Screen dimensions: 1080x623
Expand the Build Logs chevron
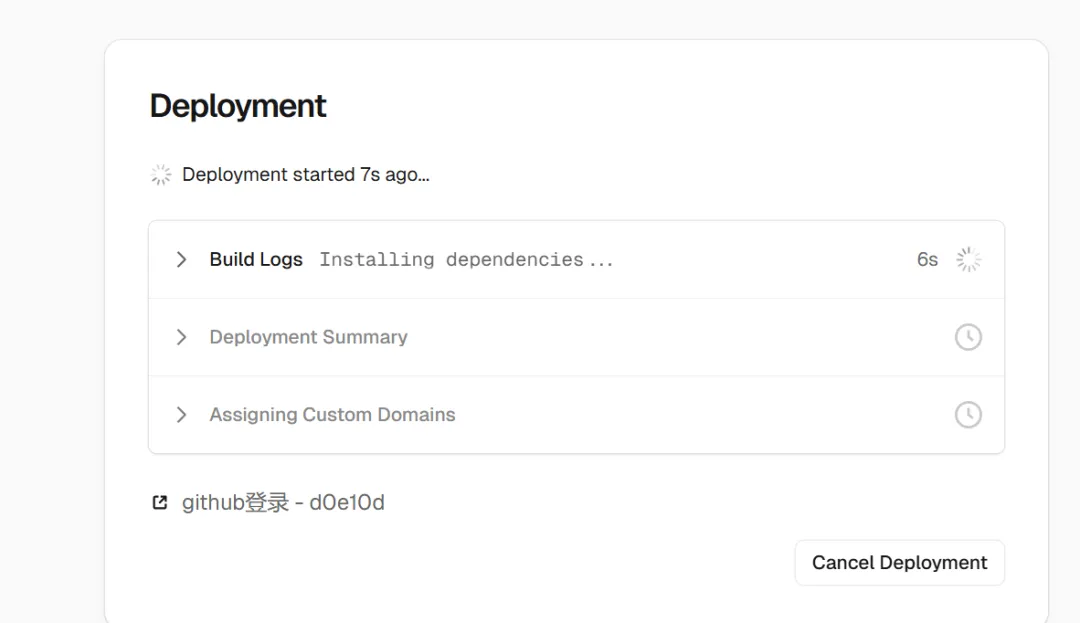click(x=181, y=260)
